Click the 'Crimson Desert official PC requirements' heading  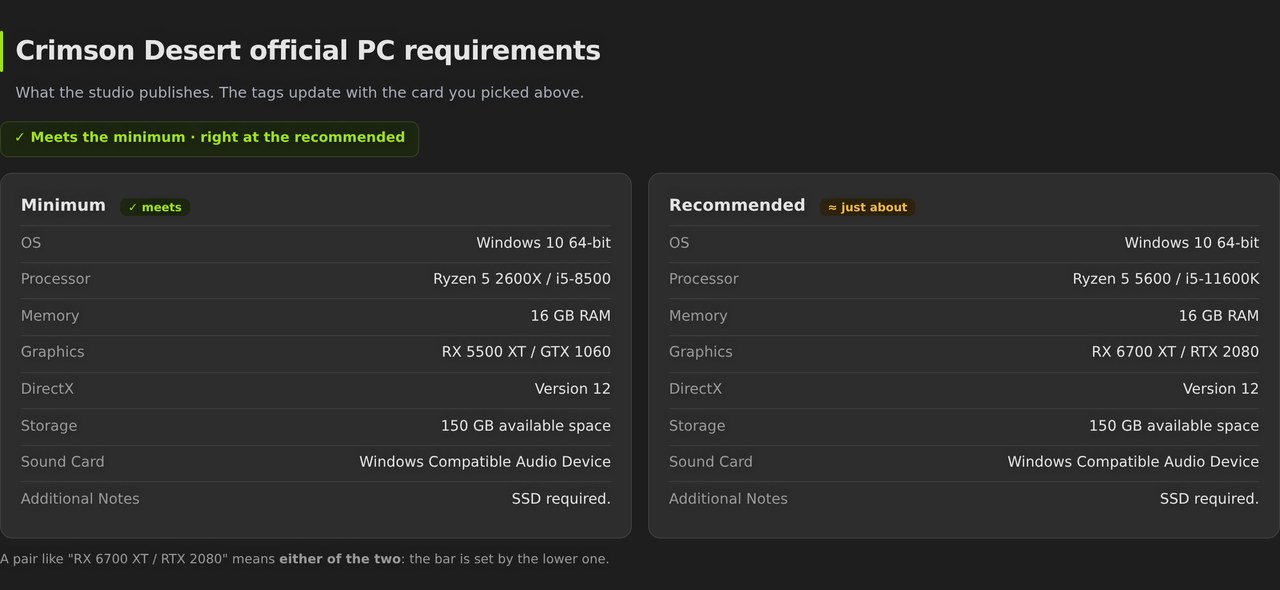point(308,51)
